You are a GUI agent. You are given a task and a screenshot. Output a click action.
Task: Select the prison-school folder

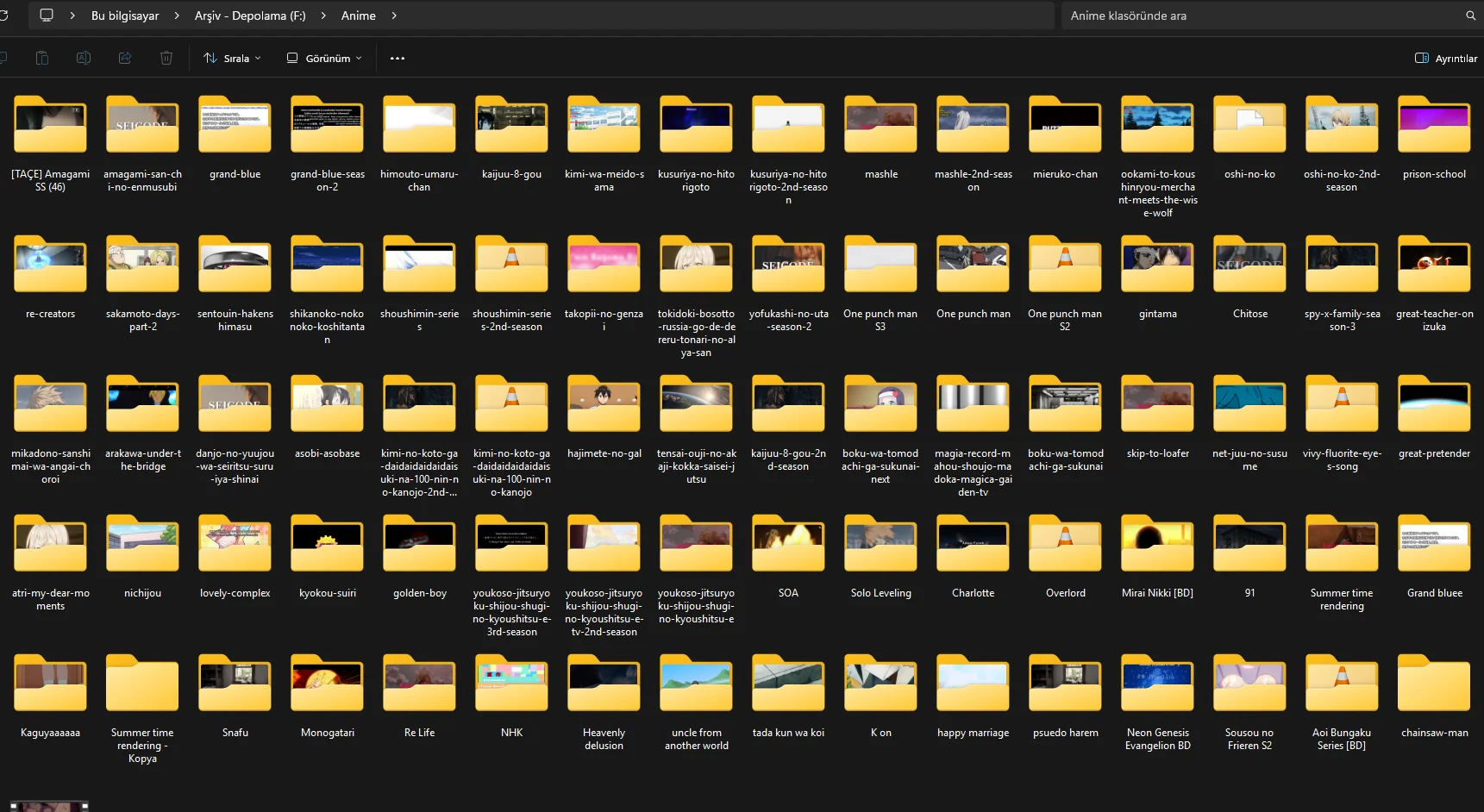point(1434,138)
